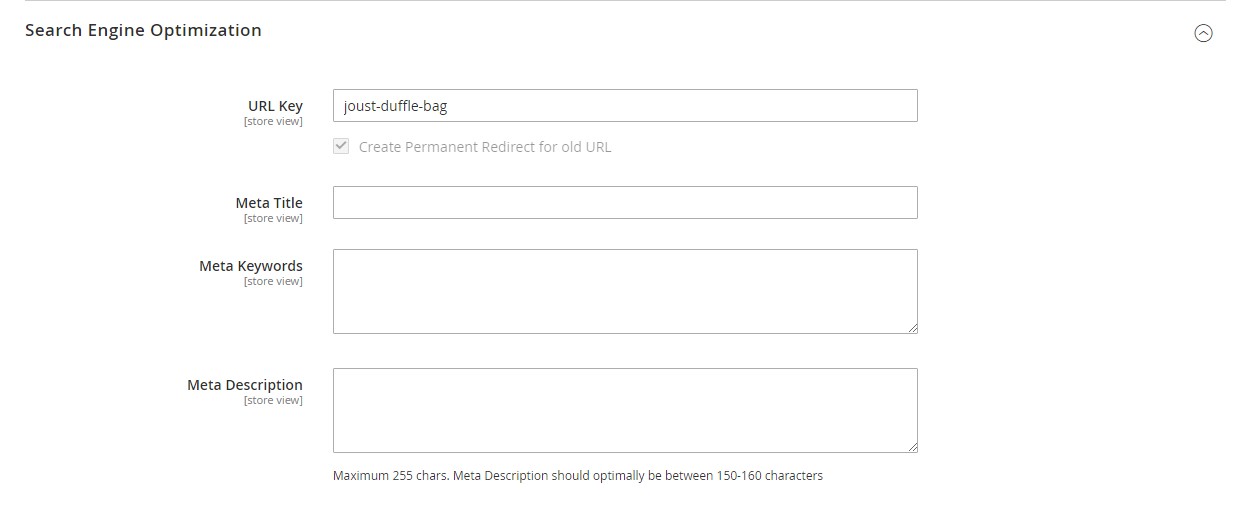Click the [store view] scope under URL Key
Screen dimensions: 1256x508
tap(273, 122)
